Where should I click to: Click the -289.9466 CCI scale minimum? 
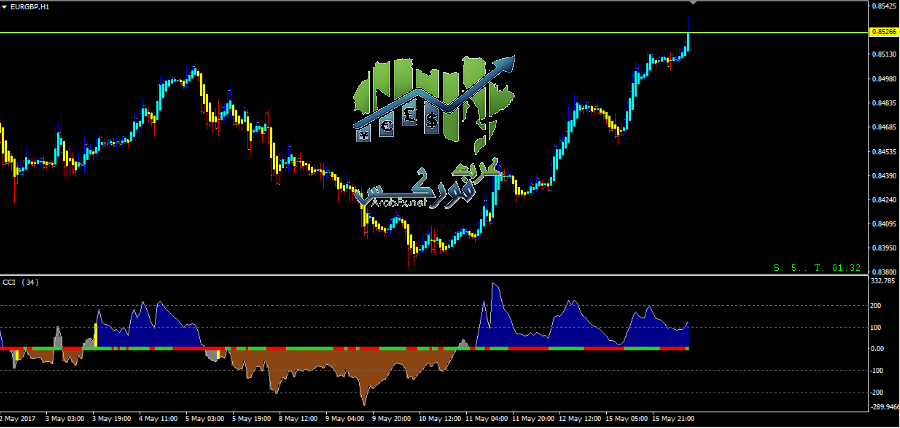click(886, 407)
